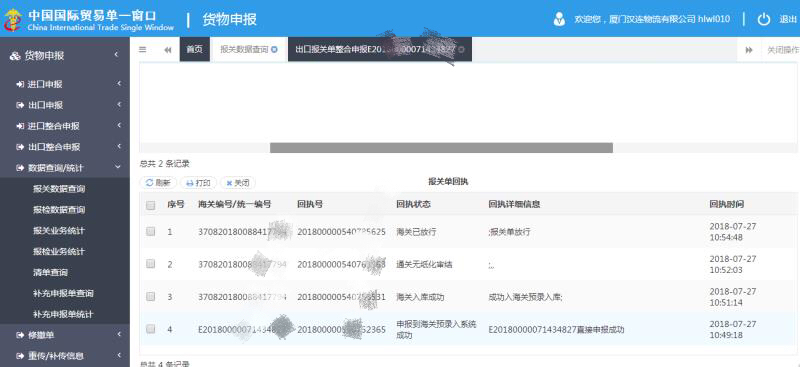Screen dimensions: 800x367
Task: Open 补充申报单查询 in sidebar
Action: click(63, 293)
